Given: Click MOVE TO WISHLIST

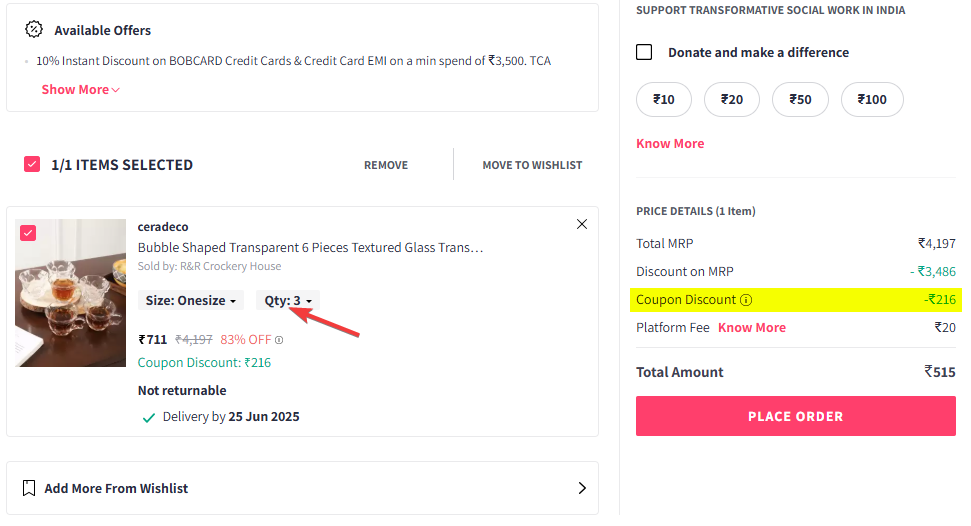Looking at the screenshot, I should [x=532, y=165].
